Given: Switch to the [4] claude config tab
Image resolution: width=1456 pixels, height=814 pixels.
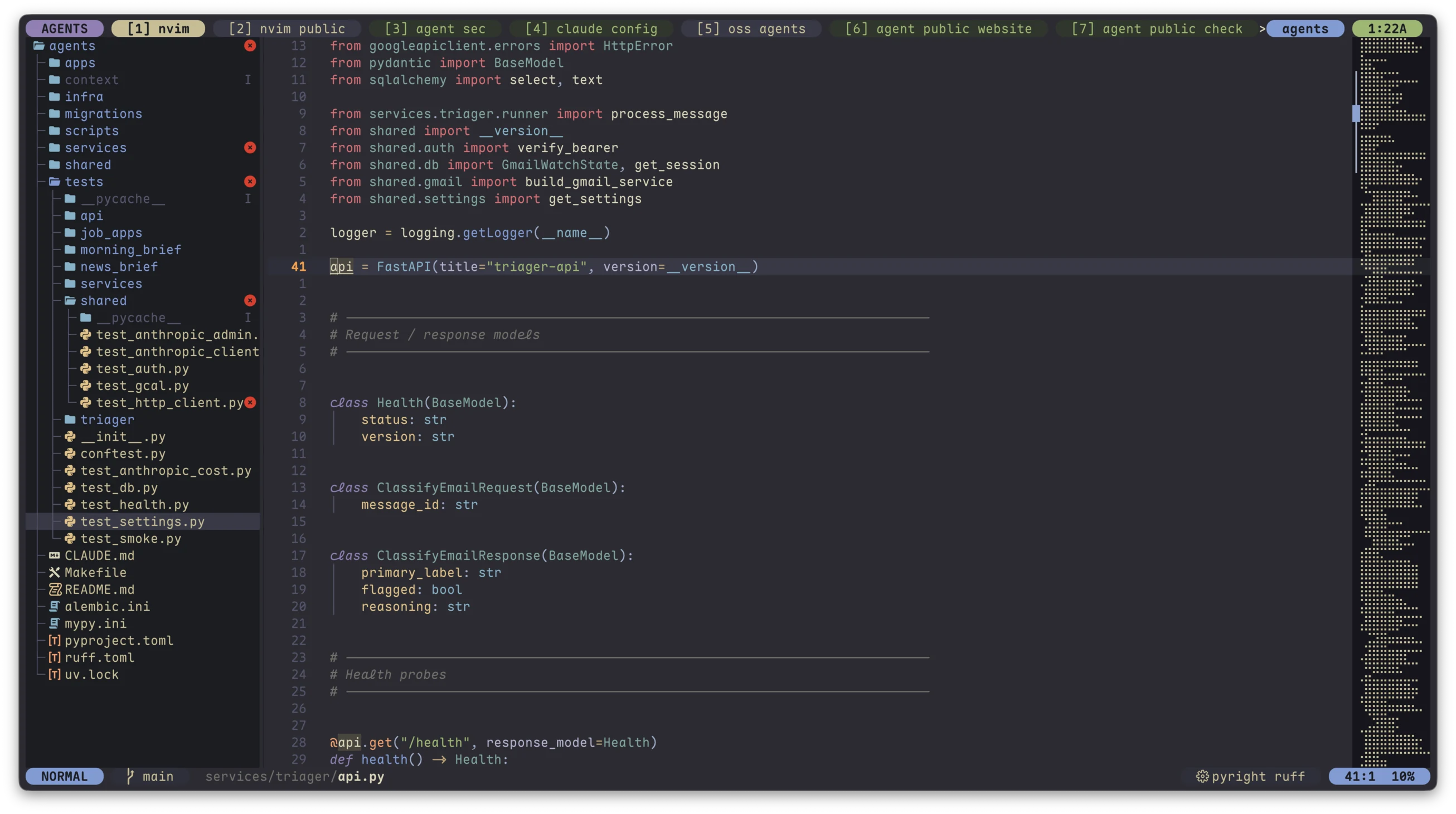Looking at the screenshot, I should [591, 28].
